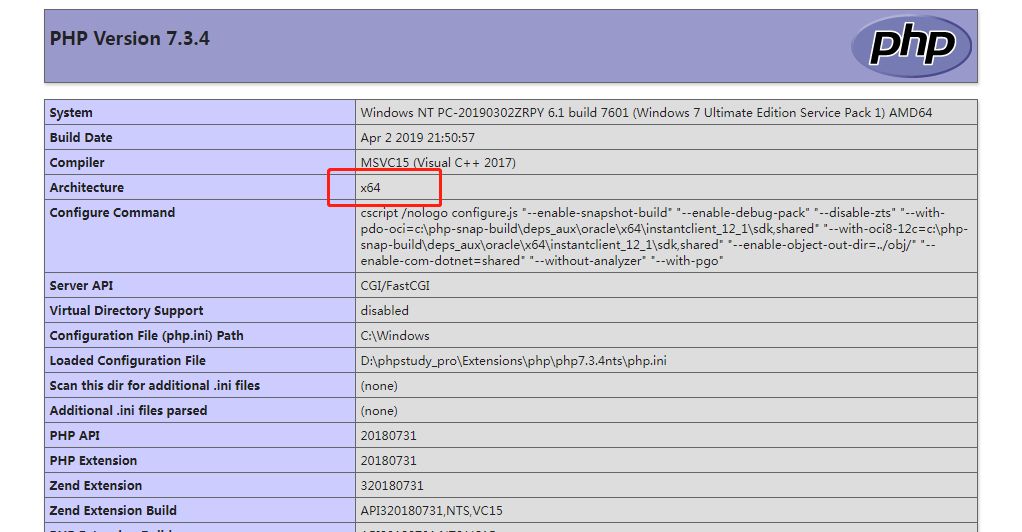
Task: Select the MSVC15 Visual C++ 2017 value
Action: [438, 163]
